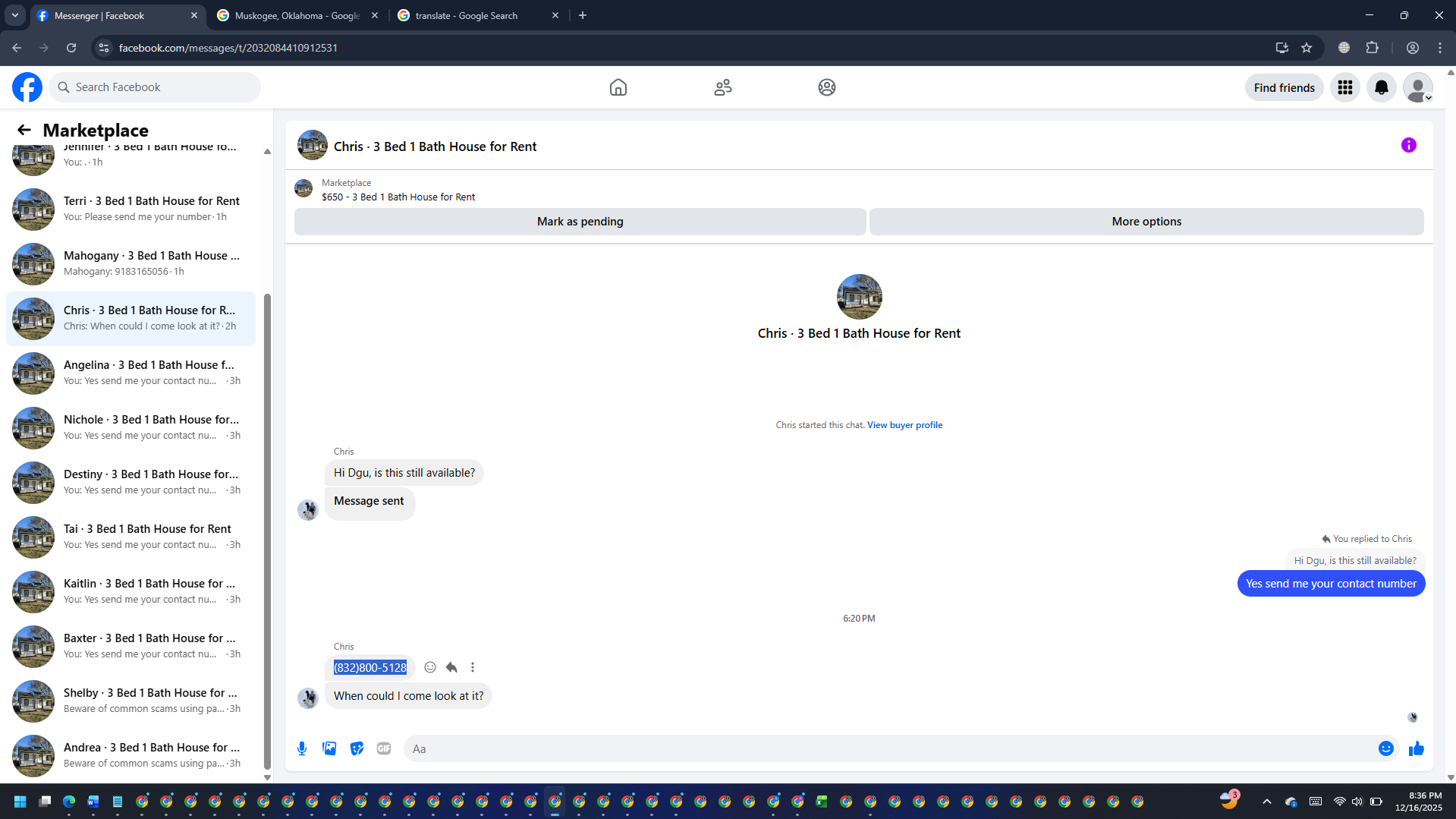Viewport: 1456px width, 819px height.
Task: Open the View buyer profile link
Action: pyautogui.click(x=904, y=425)
